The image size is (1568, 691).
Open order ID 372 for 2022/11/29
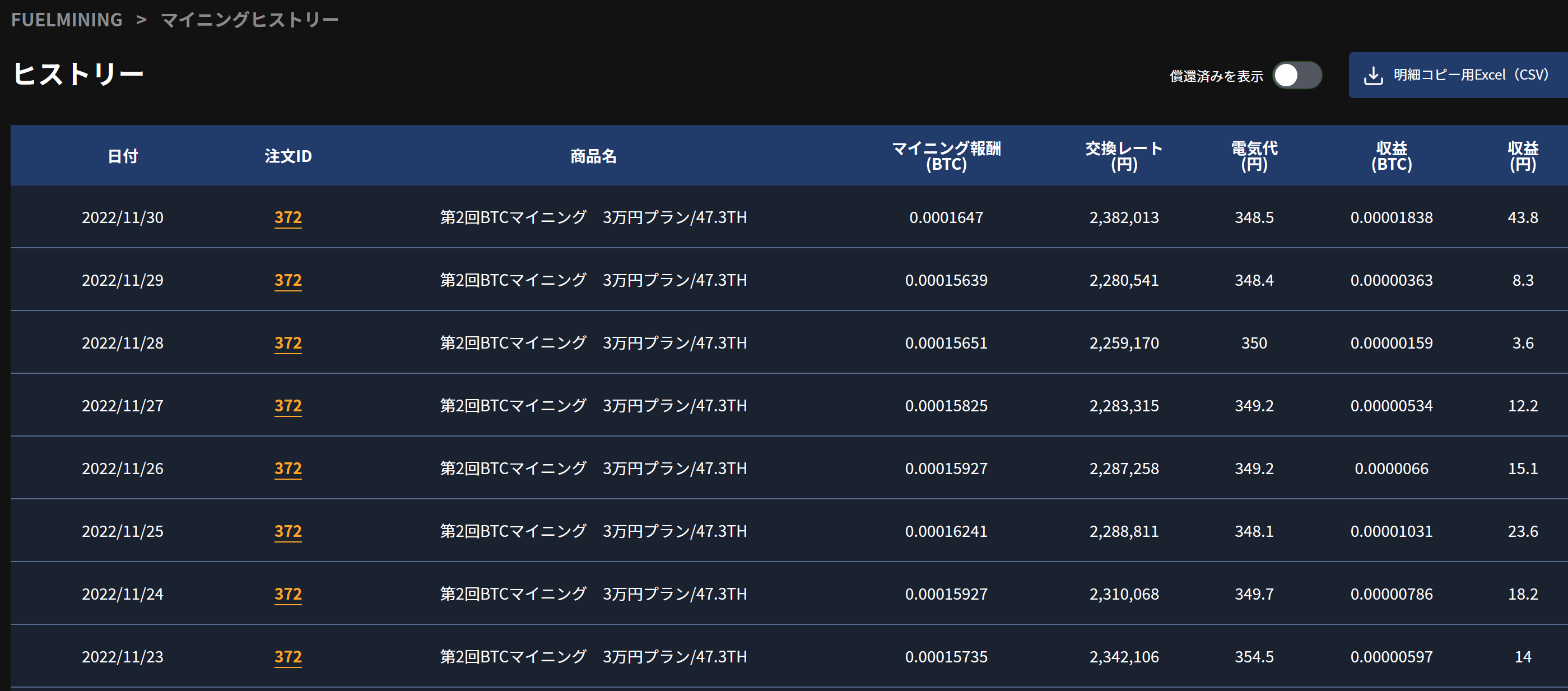pyautogui.click(x=288, y=280)
